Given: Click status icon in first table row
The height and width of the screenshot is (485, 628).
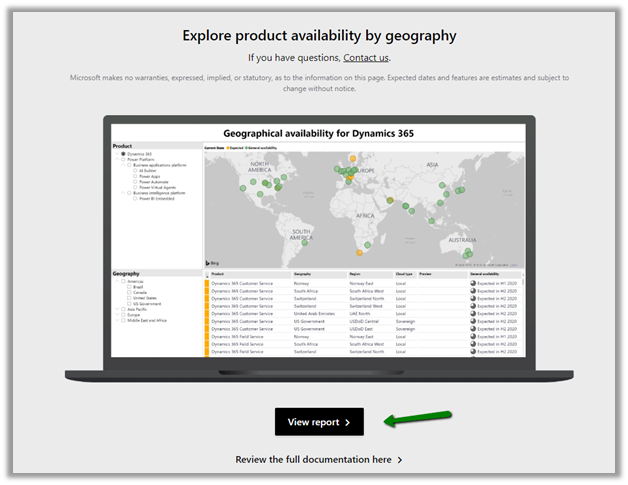Looking at the screenshot, I should pyautogui.click(x=474, y=283).
